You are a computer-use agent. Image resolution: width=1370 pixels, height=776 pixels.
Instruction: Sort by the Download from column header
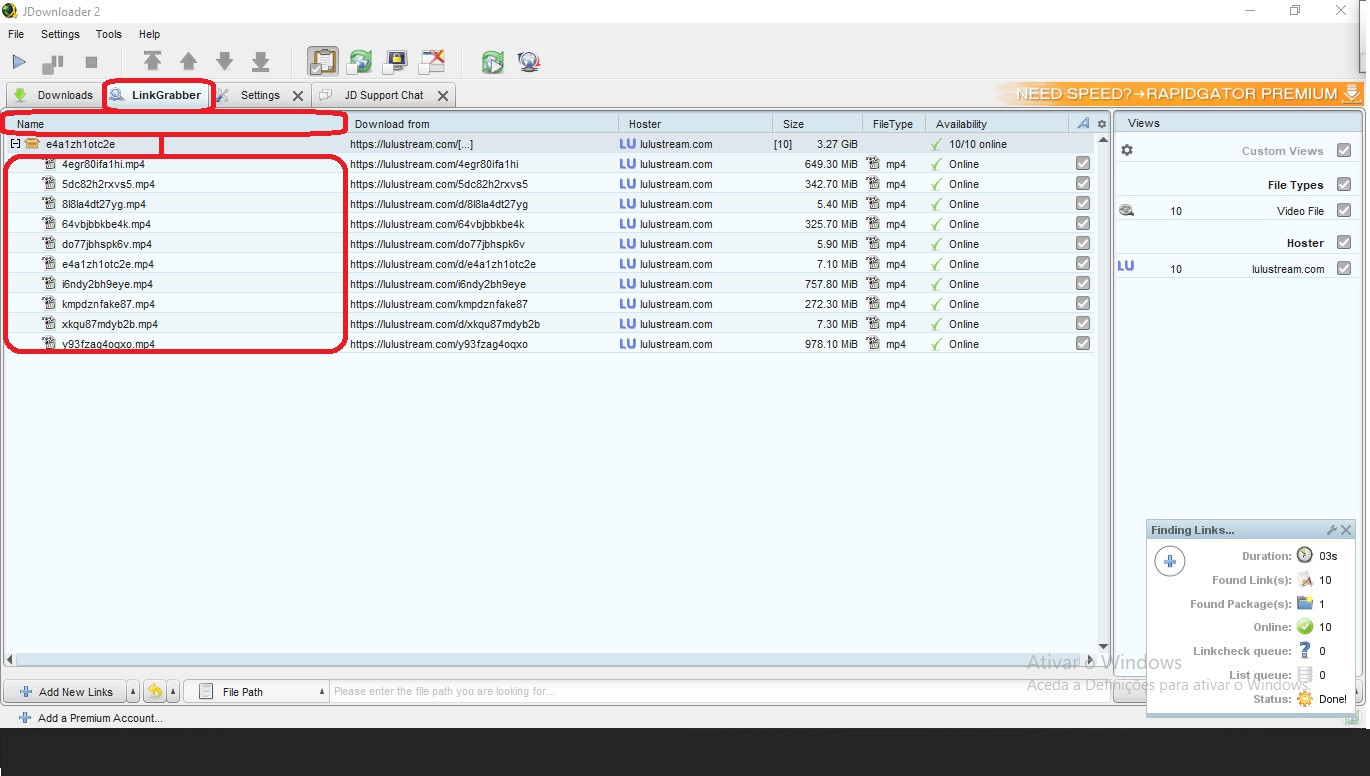482,124
